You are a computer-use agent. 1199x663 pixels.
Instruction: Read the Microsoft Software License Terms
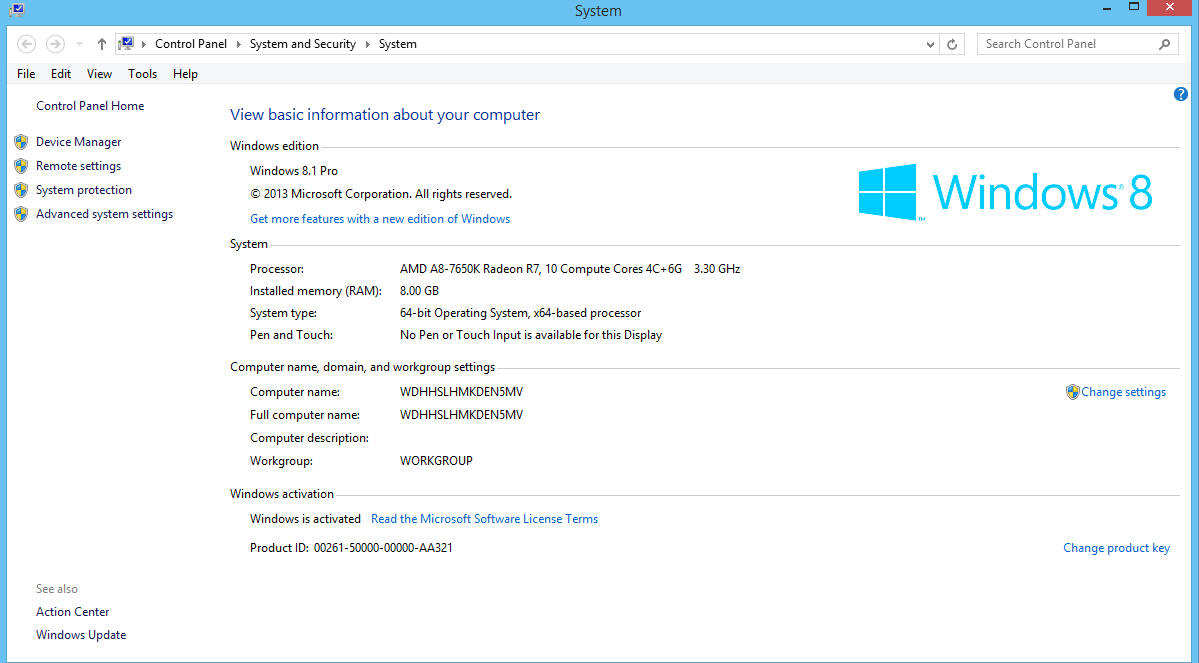[x=484, y=519]
